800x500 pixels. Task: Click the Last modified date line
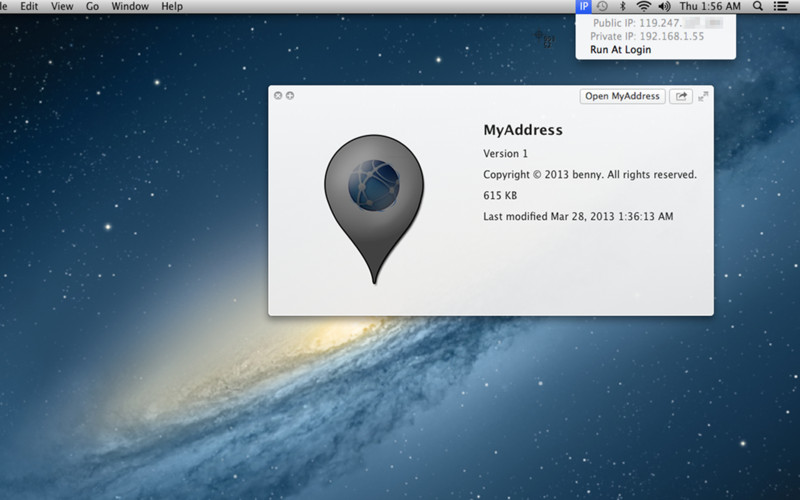(578, 216)
